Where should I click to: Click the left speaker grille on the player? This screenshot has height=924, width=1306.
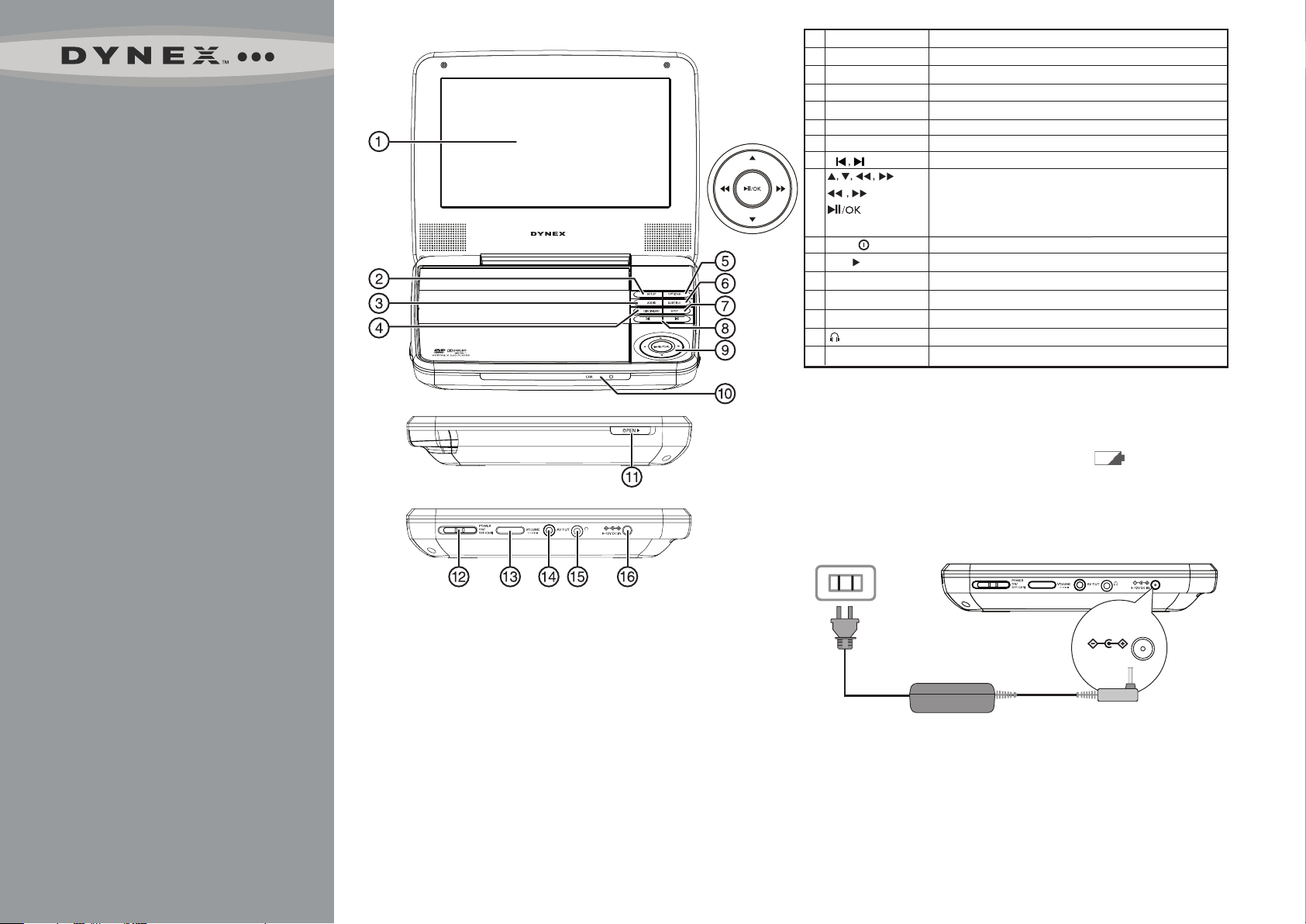click(443, 238)
